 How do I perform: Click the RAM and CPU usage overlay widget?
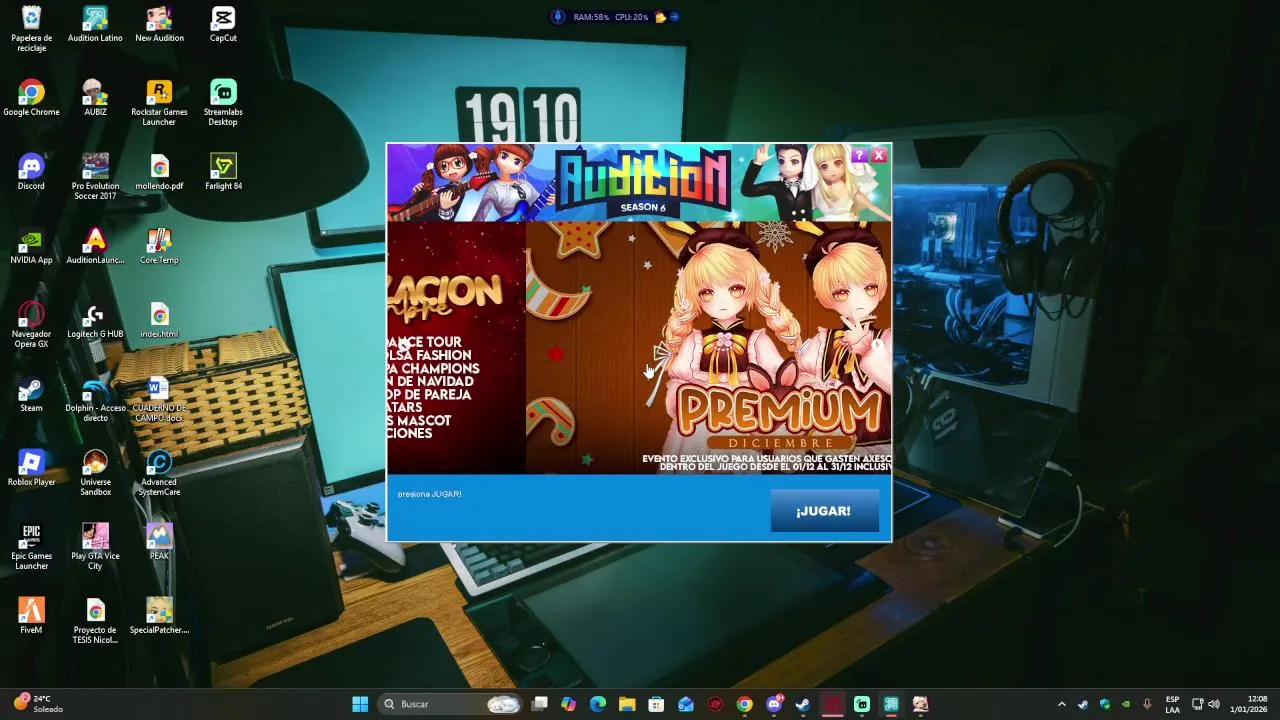coord(615,16)
